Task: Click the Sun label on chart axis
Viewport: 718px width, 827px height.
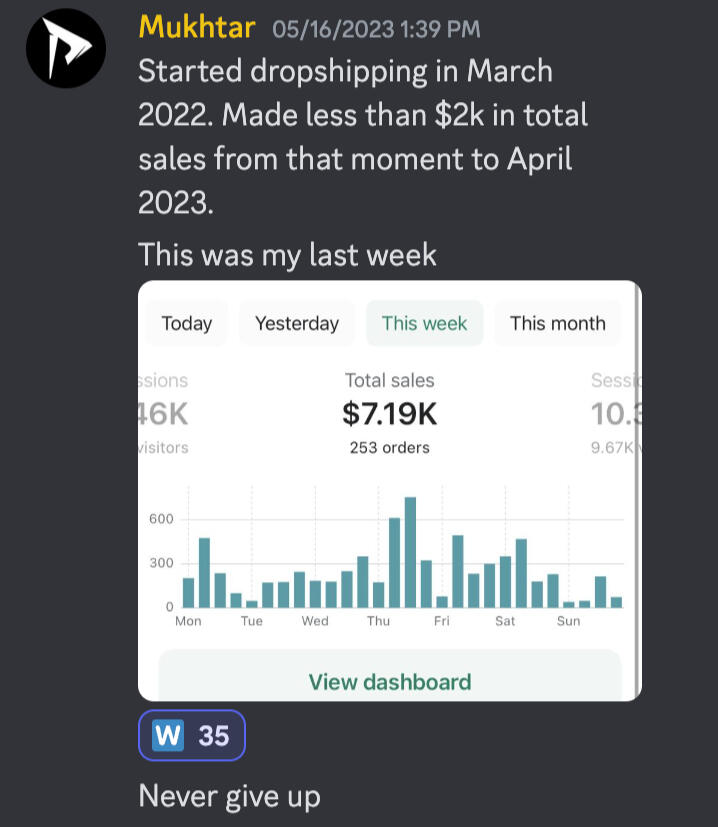Action: click(x=568, y=621)
